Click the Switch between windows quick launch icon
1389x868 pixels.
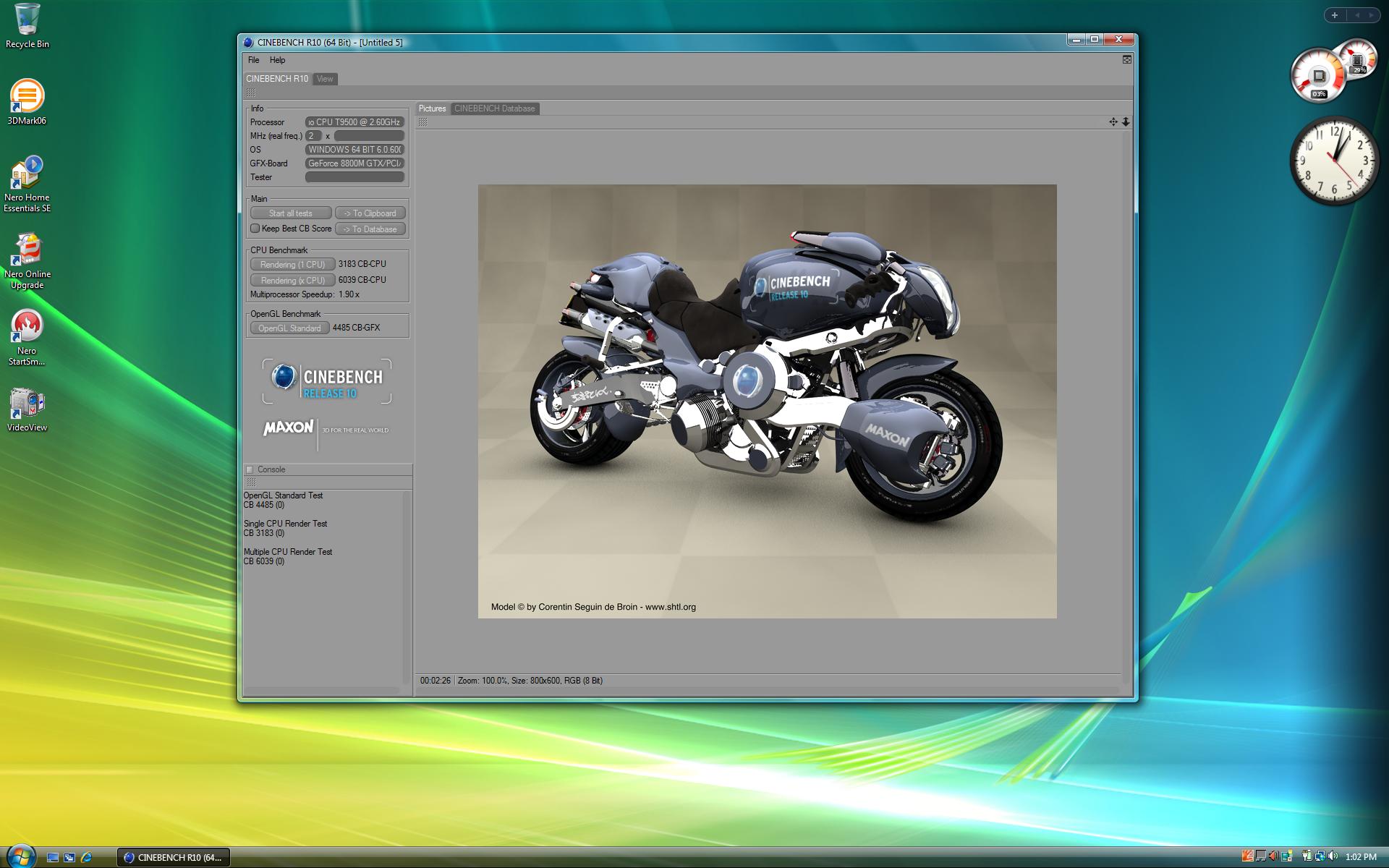pyautogui.click(x=69, y=857)
